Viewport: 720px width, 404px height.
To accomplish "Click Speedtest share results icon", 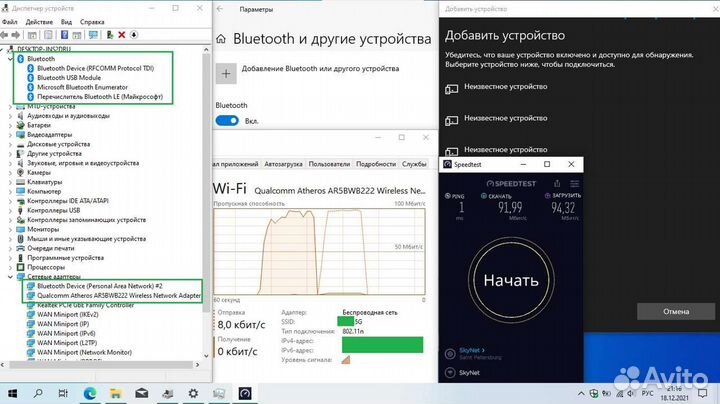I will click(x=557, y=184).
